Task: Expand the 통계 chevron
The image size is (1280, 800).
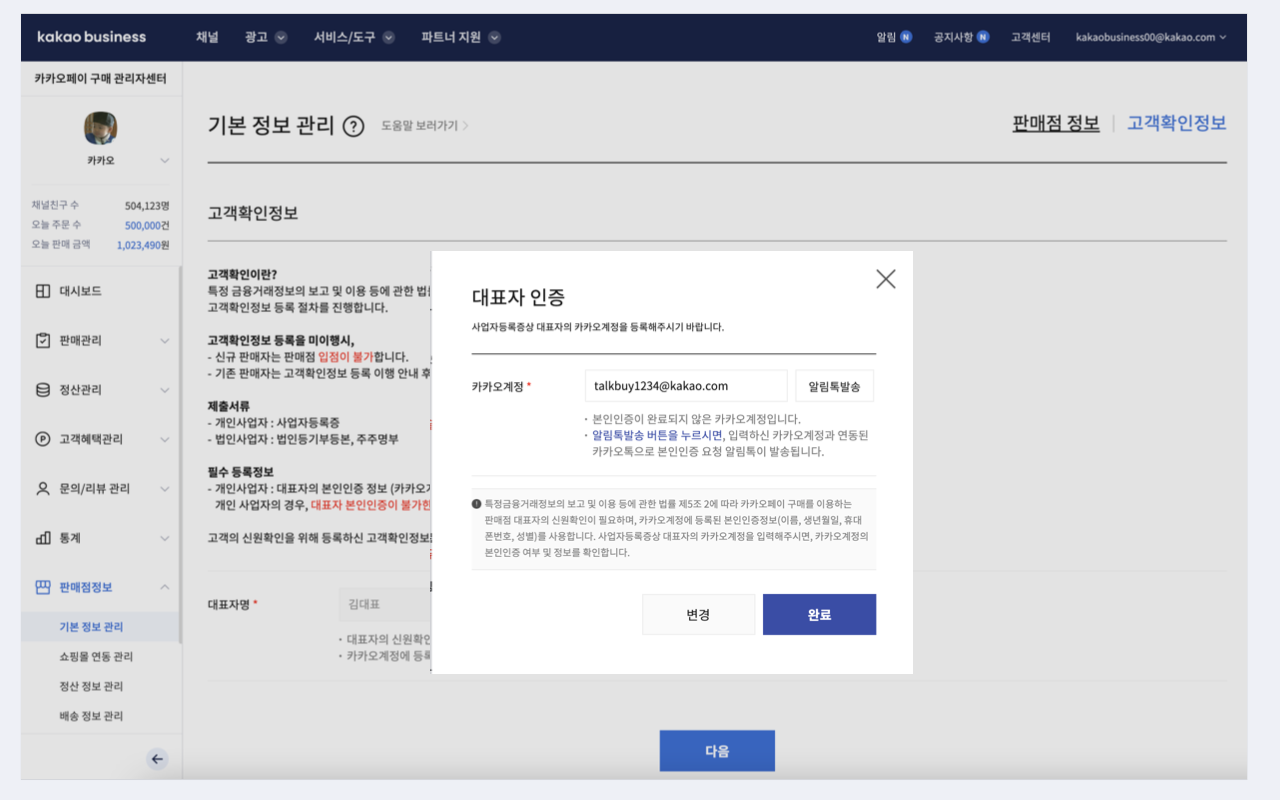Action: point(165,538)
